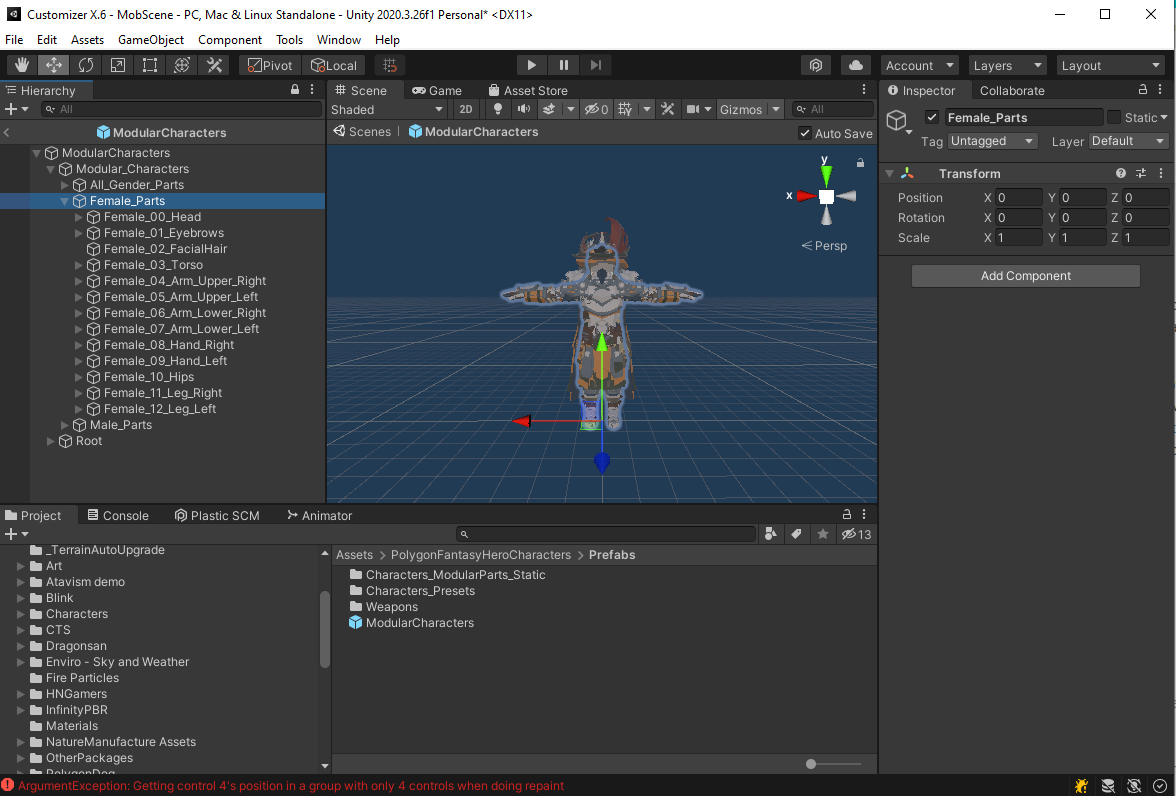The image size is (1176, 796).
Task: Toggle scene grid visibility icon
Action: 625,110
